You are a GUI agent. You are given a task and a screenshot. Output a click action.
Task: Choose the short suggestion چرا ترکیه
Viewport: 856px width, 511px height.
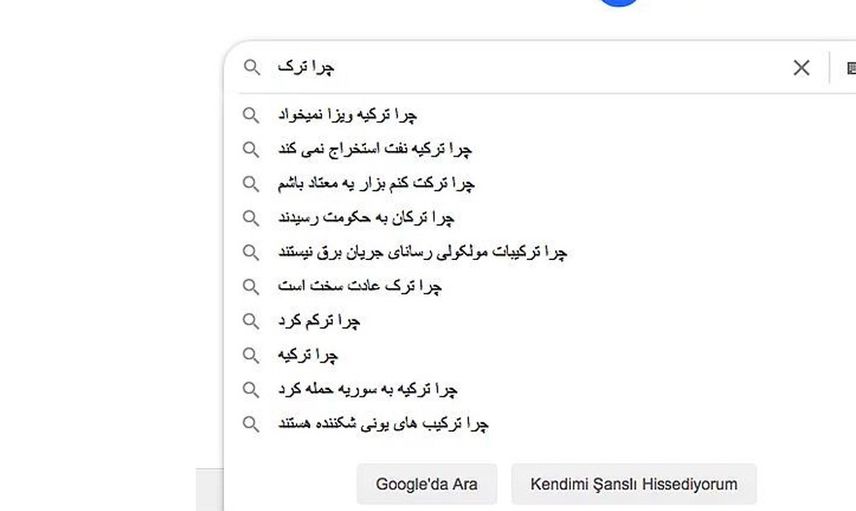pos(308,355)
